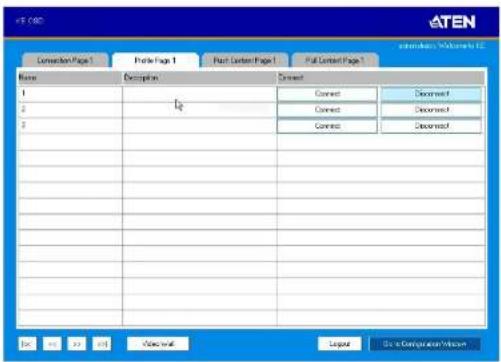Viewport: 501px width, 362px height.
Task: Click the Logout button
Action: (339, 344)
